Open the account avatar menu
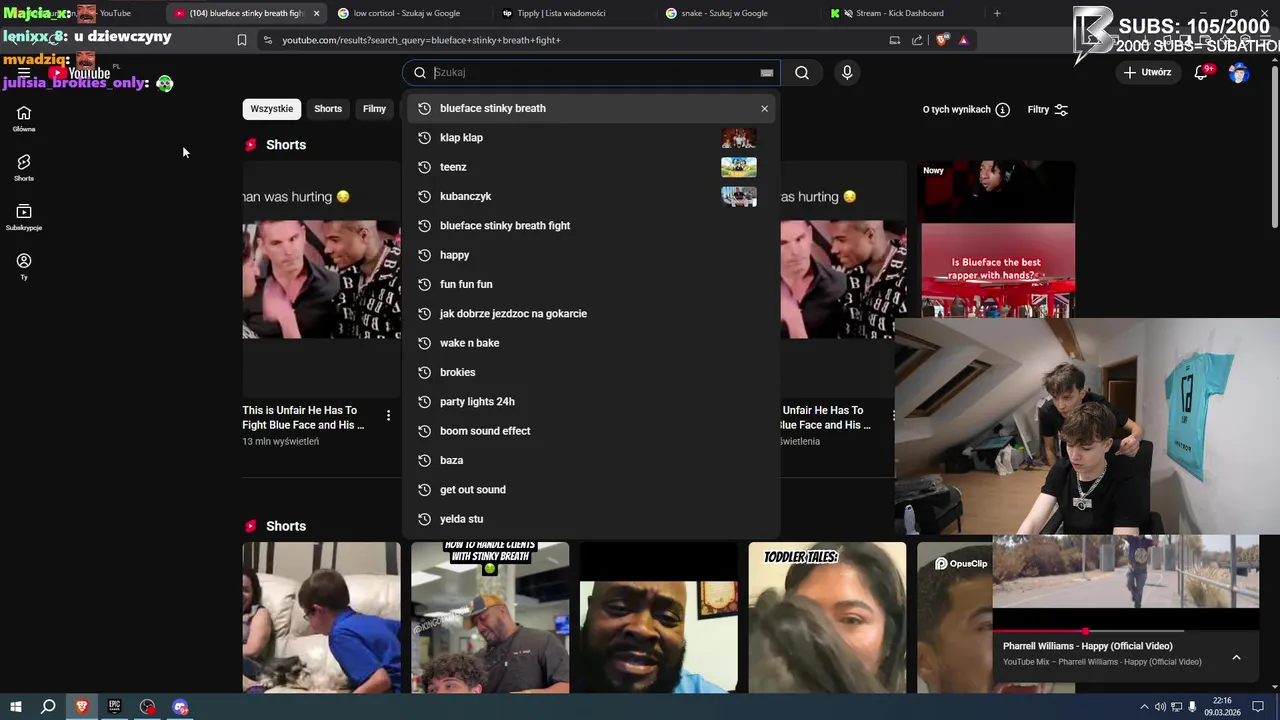1280x720 pixels. tap(1239, 72)
